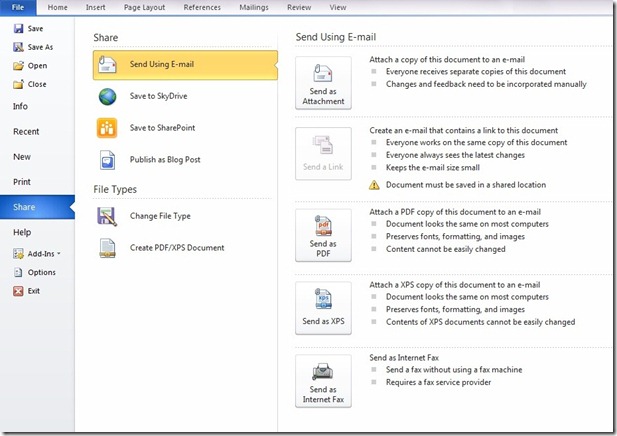Click the Save text in sidebar
The height and width of the screenshot is (436, 617).
coord(35,28)
